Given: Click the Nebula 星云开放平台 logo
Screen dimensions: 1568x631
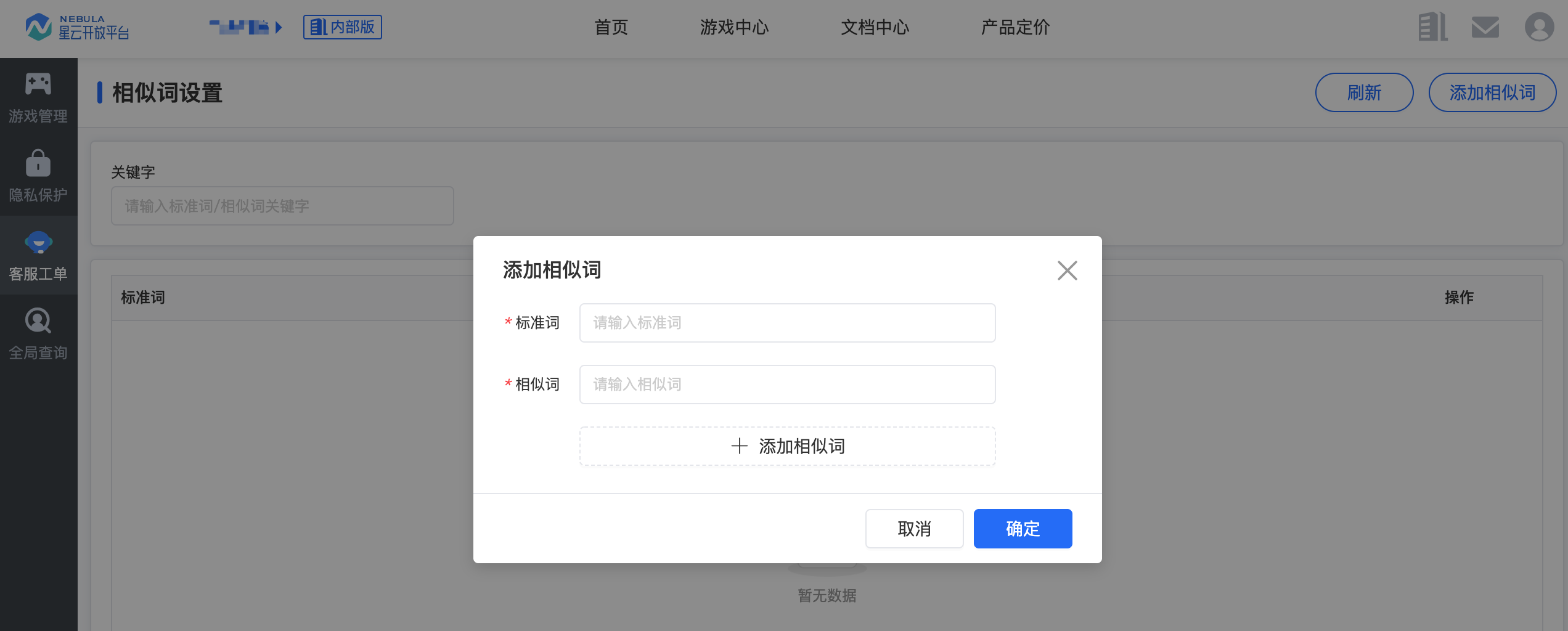Looking at the screenshot, I should [78, 27].
